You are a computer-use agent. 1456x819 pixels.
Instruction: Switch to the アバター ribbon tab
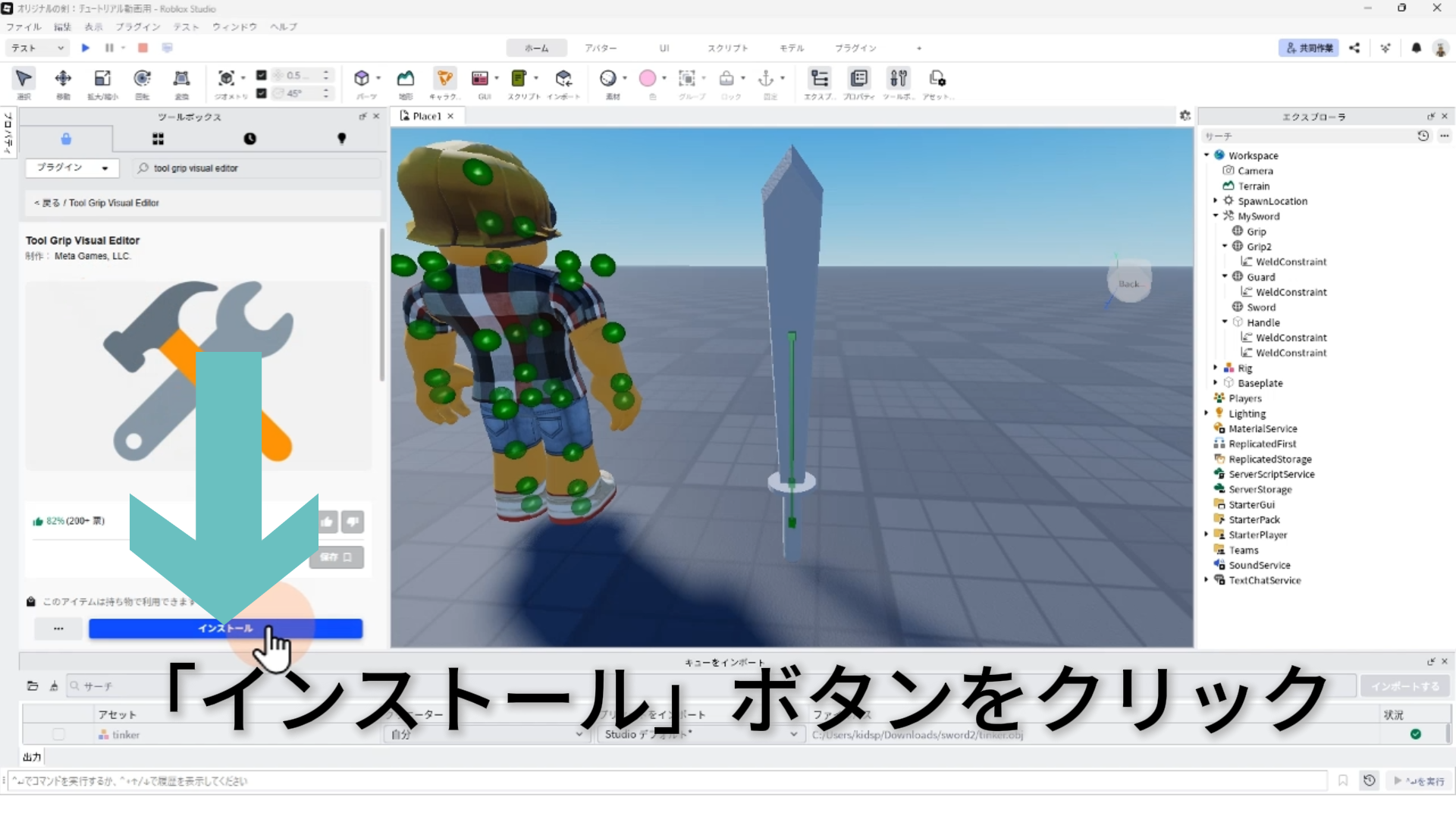[x=600, y=48]
